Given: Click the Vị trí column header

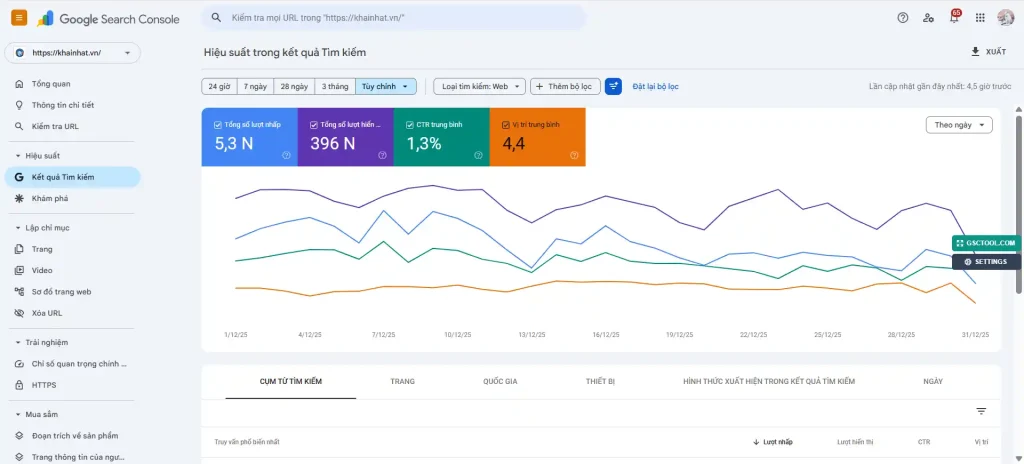Looking at the screenshot, I should [x=982, y=442].
